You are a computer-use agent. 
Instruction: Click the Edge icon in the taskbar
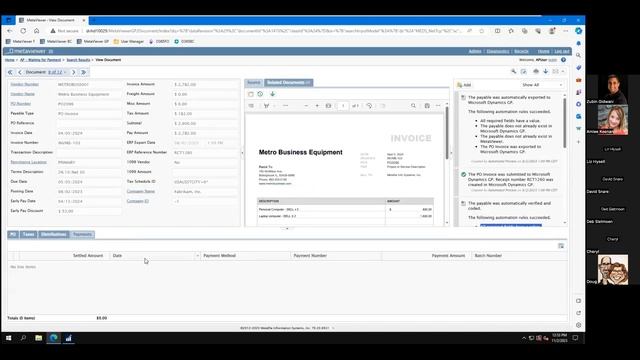click(x=53, y=338)
